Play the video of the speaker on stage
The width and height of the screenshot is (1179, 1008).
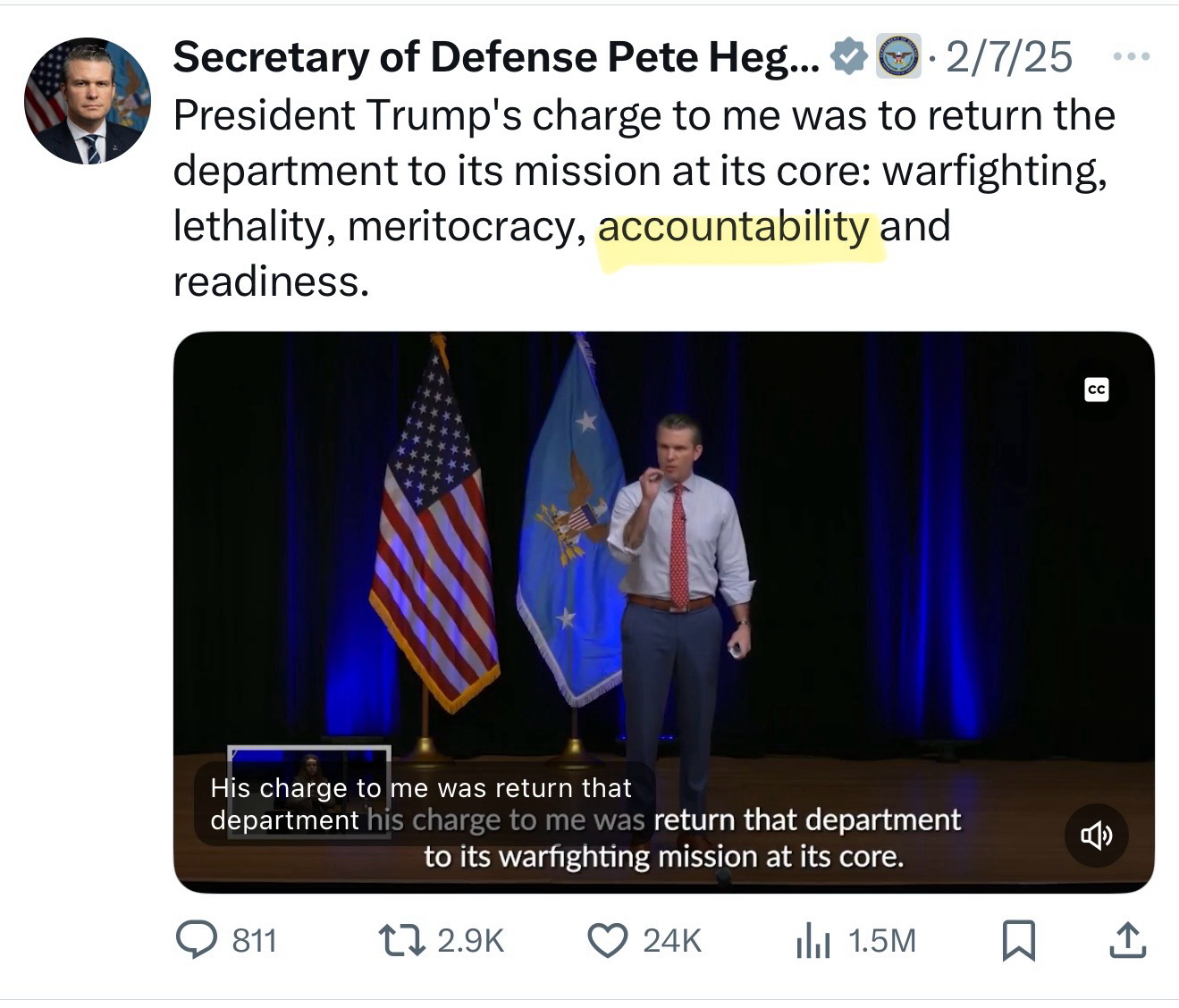point(663,581)
